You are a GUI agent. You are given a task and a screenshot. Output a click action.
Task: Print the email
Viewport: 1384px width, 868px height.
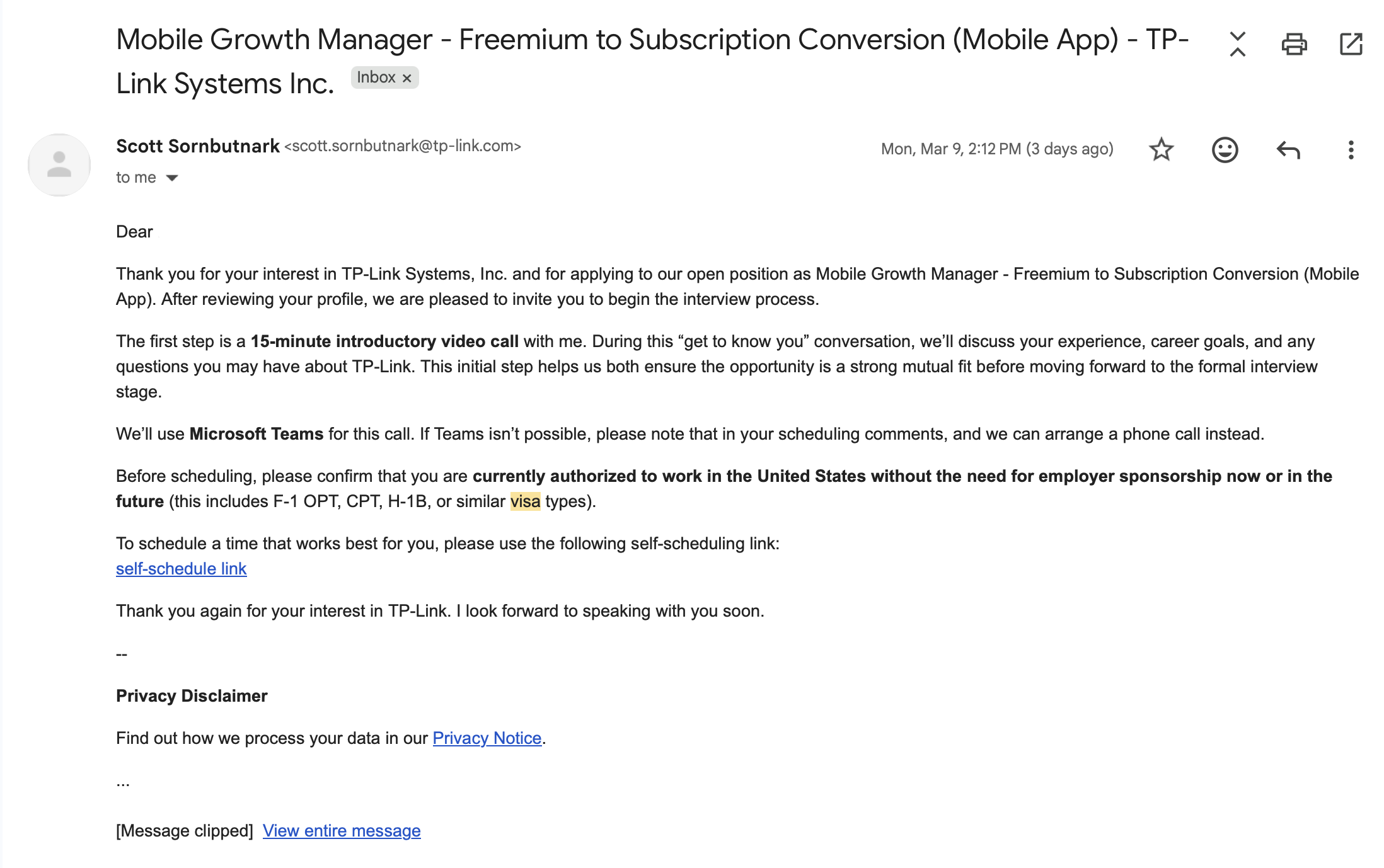(1294, 43)
